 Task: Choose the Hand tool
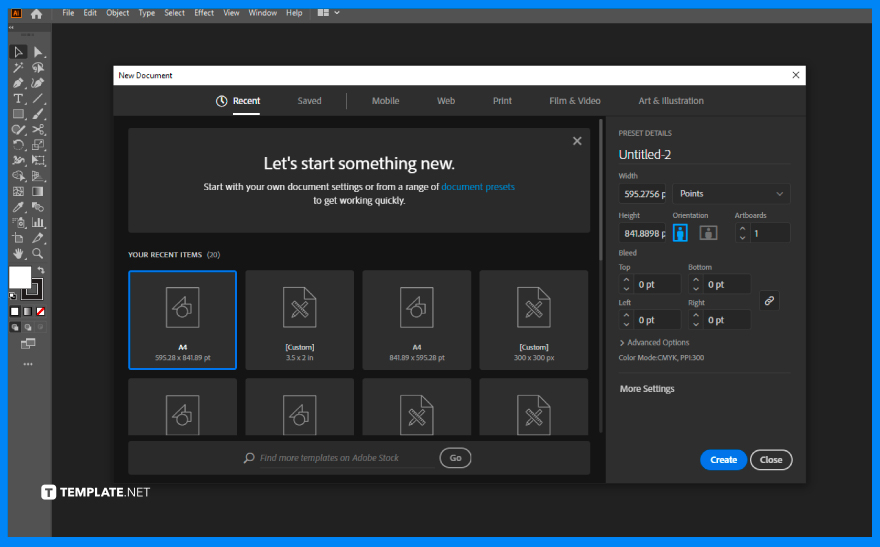[x=18, y=254]
